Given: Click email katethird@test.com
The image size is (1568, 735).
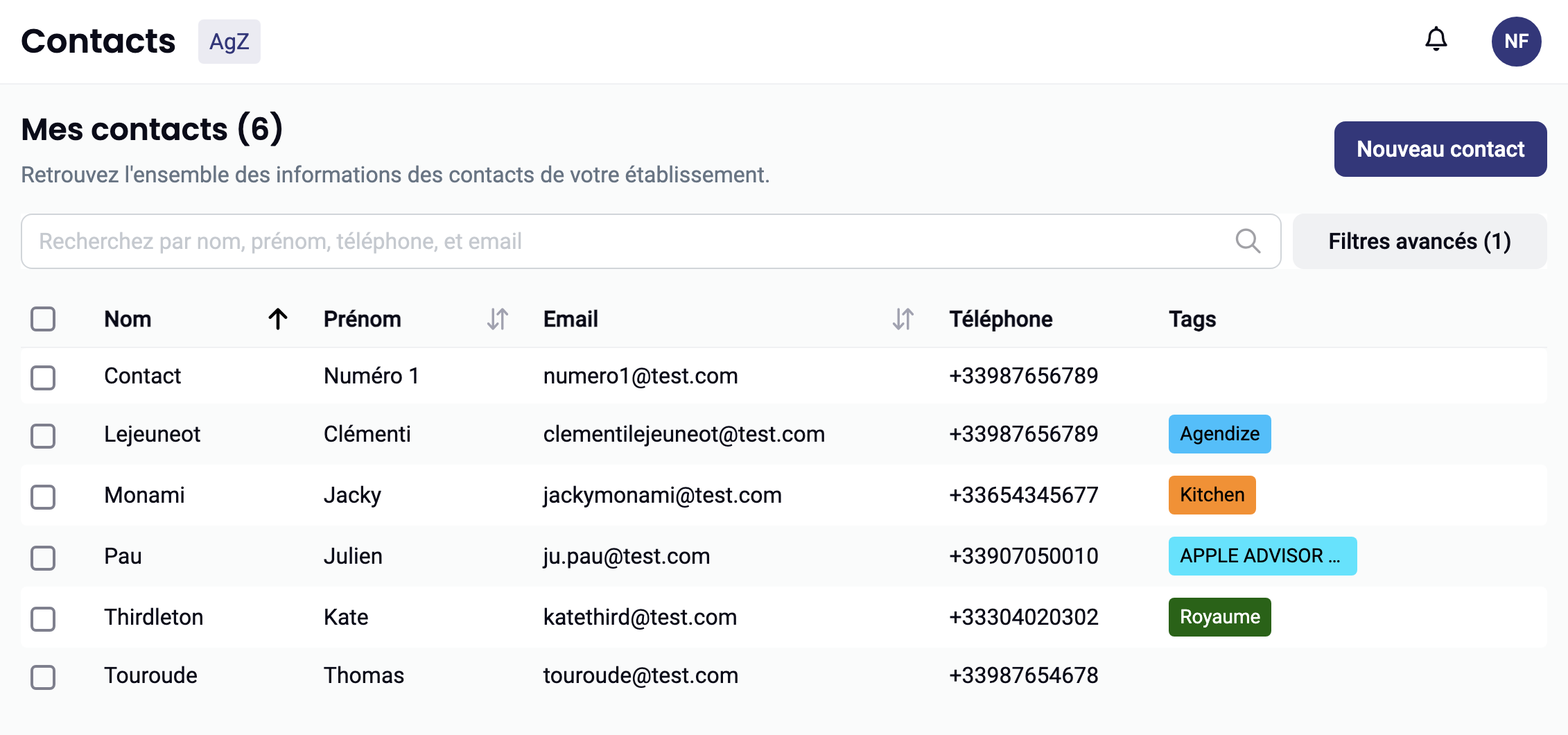Looking at the screenshot, I should tap(641, 617).
